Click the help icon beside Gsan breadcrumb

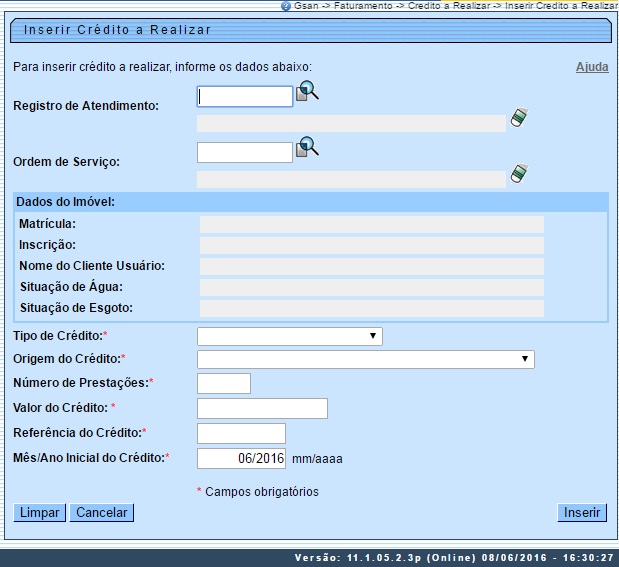(x=286, y=6)
